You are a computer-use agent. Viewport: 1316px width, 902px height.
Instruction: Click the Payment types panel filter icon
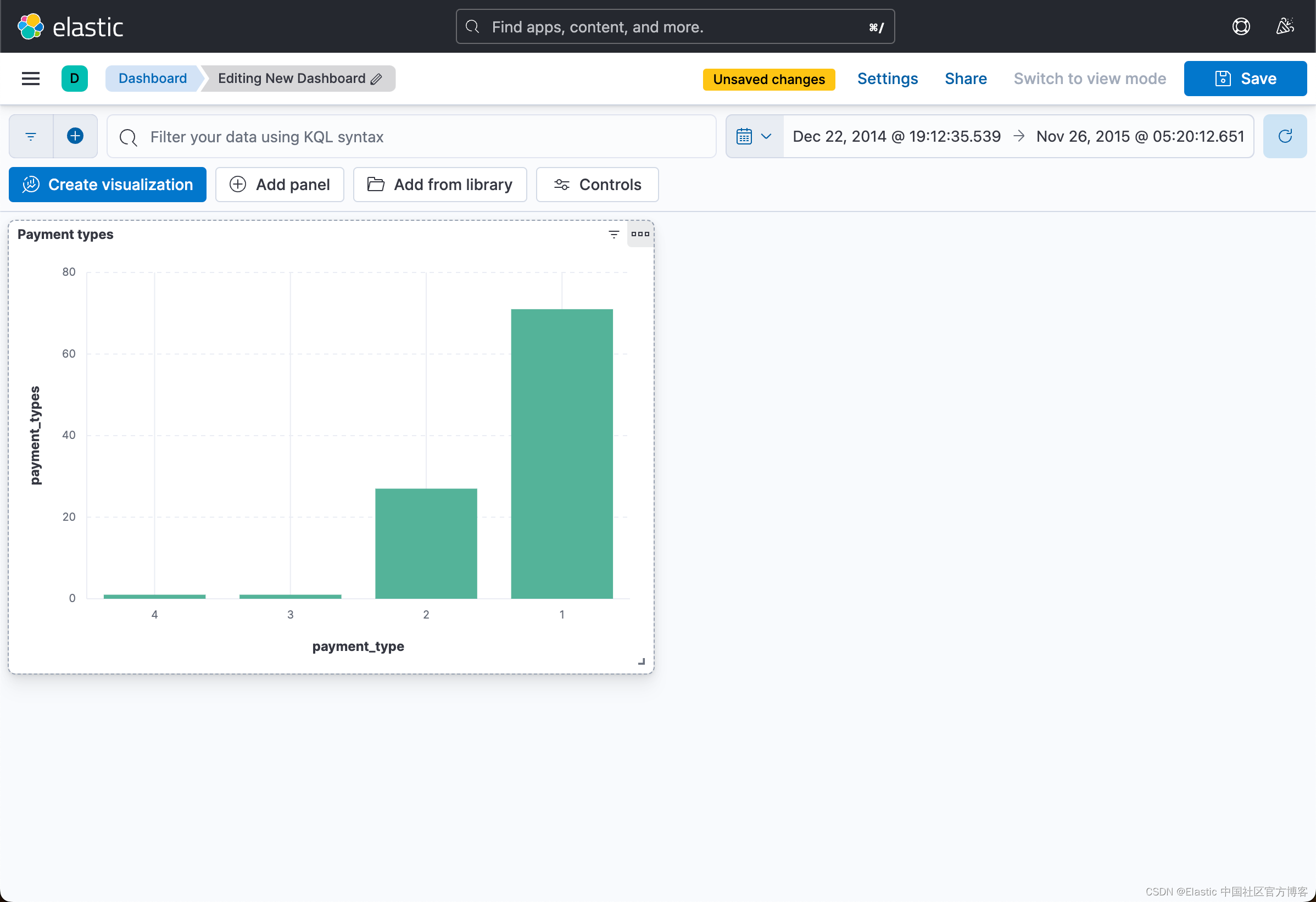[614, 234]
